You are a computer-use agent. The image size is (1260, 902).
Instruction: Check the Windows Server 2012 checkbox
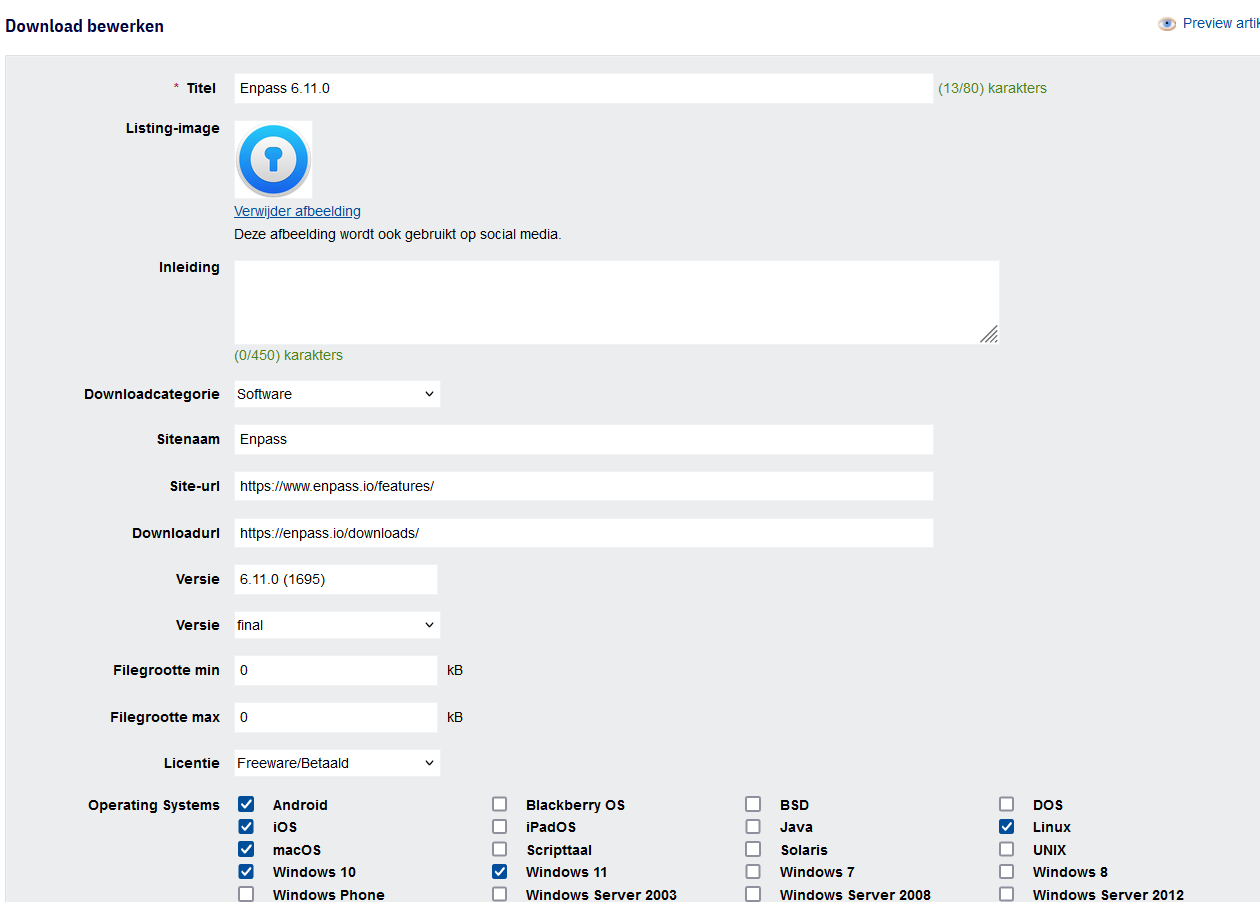point(1006,894)
